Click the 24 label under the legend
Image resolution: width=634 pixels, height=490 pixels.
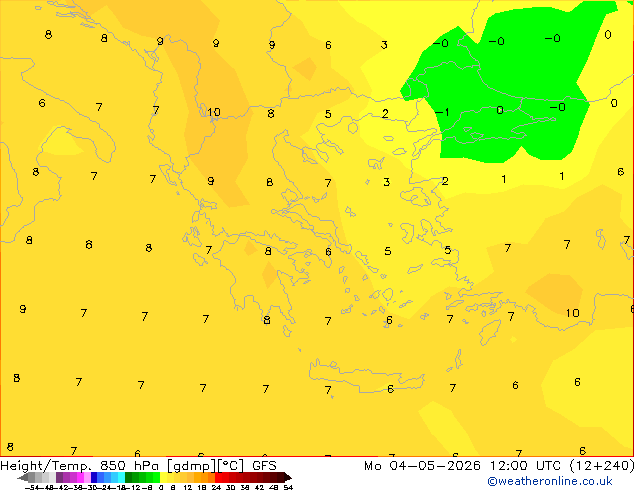216,488
